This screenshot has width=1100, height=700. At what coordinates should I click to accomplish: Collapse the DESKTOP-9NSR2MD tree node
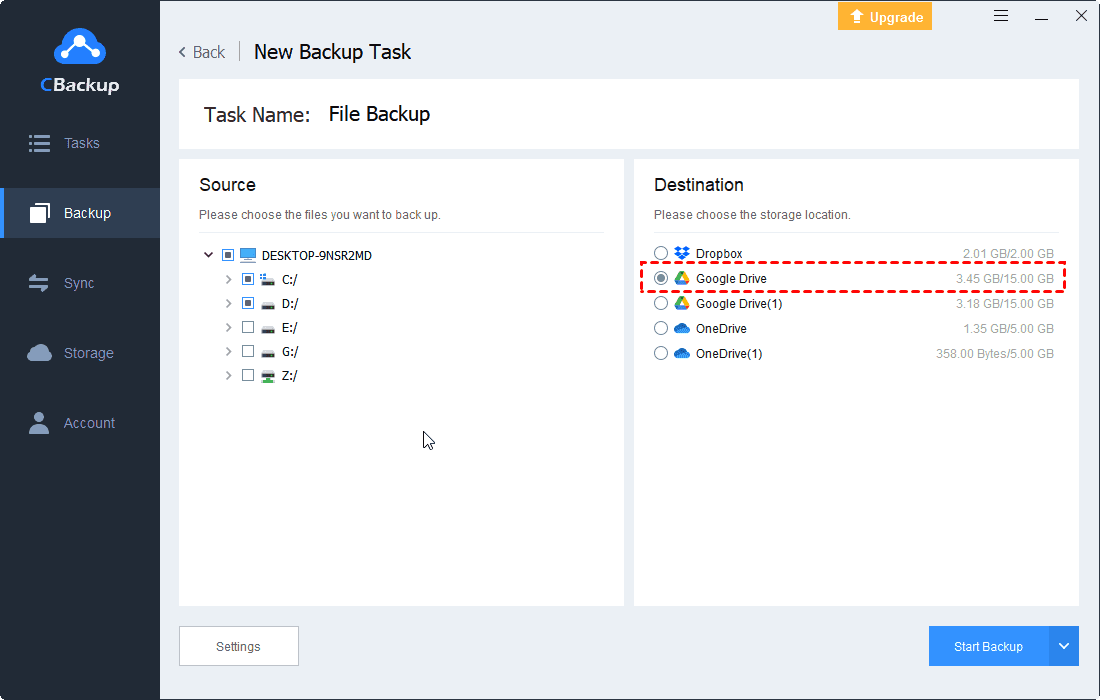pyautogui.click(x=208, y=255)
